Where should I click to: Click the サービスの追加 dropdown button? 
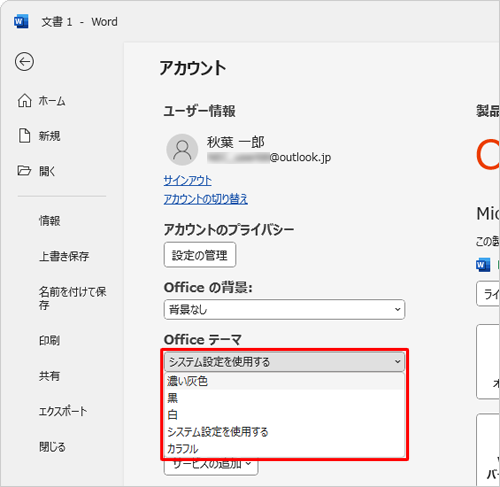click(x=211, y=467)
